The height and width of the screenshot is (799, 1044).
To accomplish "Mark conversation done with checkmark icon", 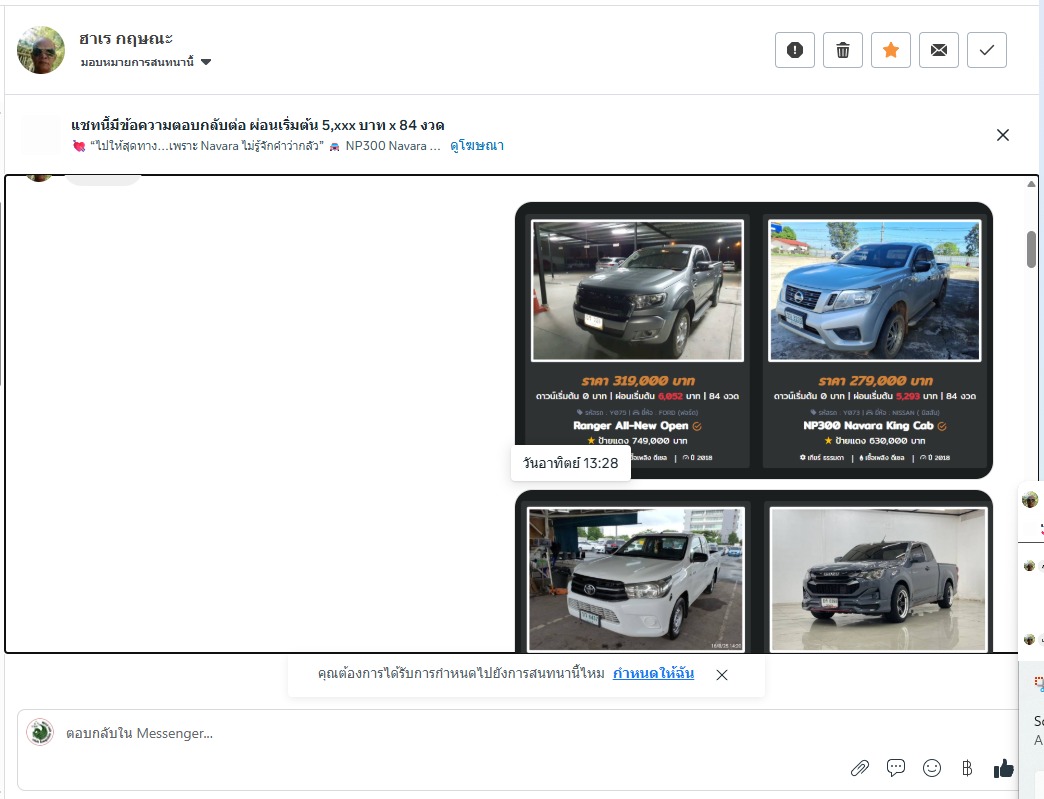I will [986, 50].
